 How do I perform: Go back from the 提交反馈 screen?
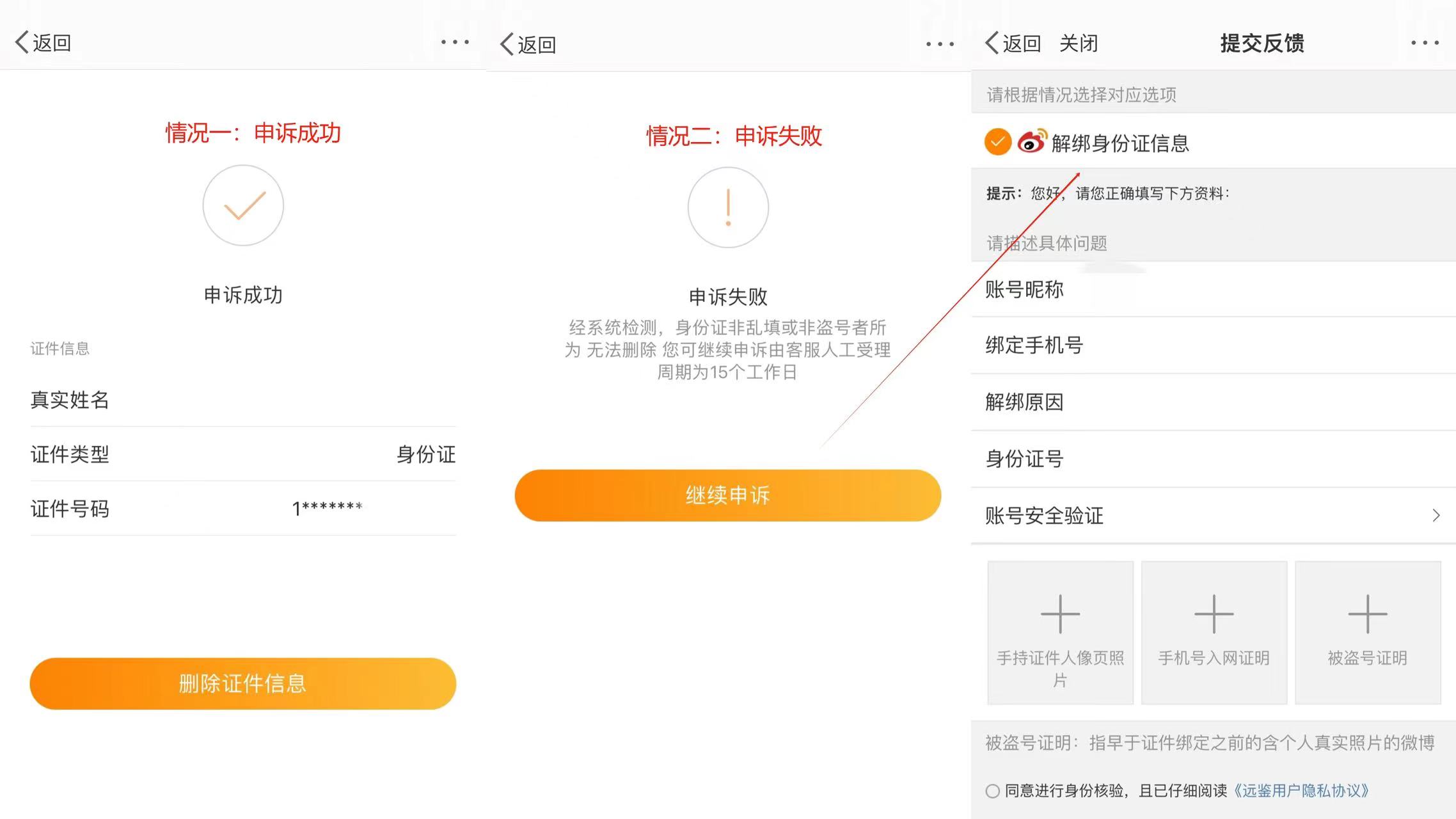pos(1013,44)
